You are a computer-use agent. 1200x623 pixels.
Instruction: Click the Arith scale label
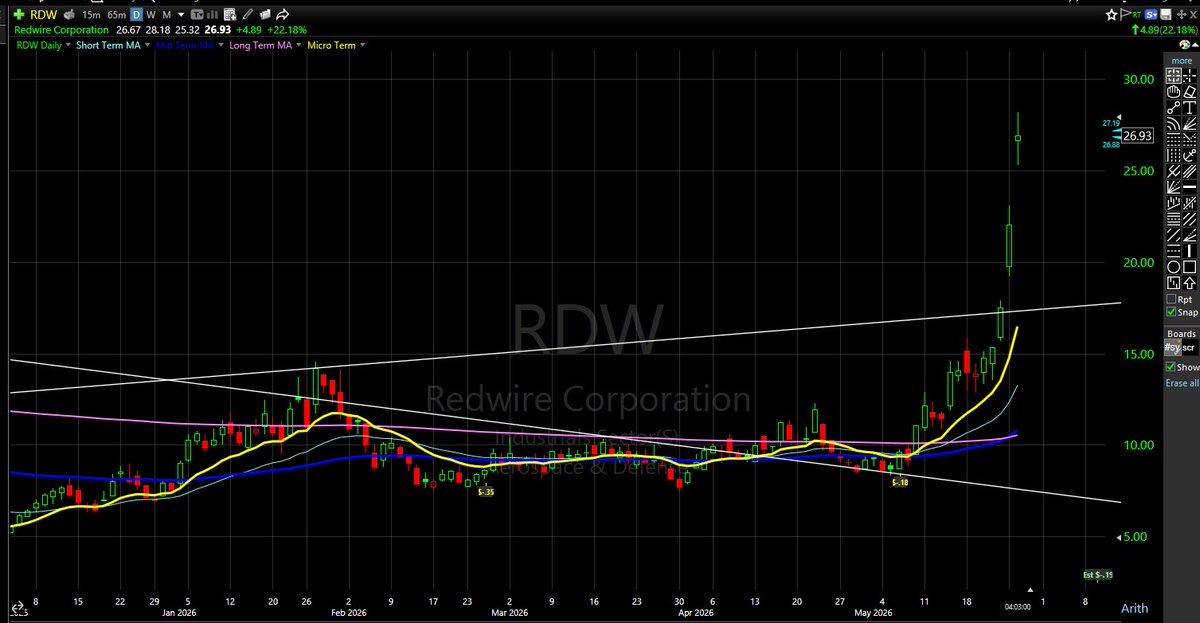point(1134,608)
